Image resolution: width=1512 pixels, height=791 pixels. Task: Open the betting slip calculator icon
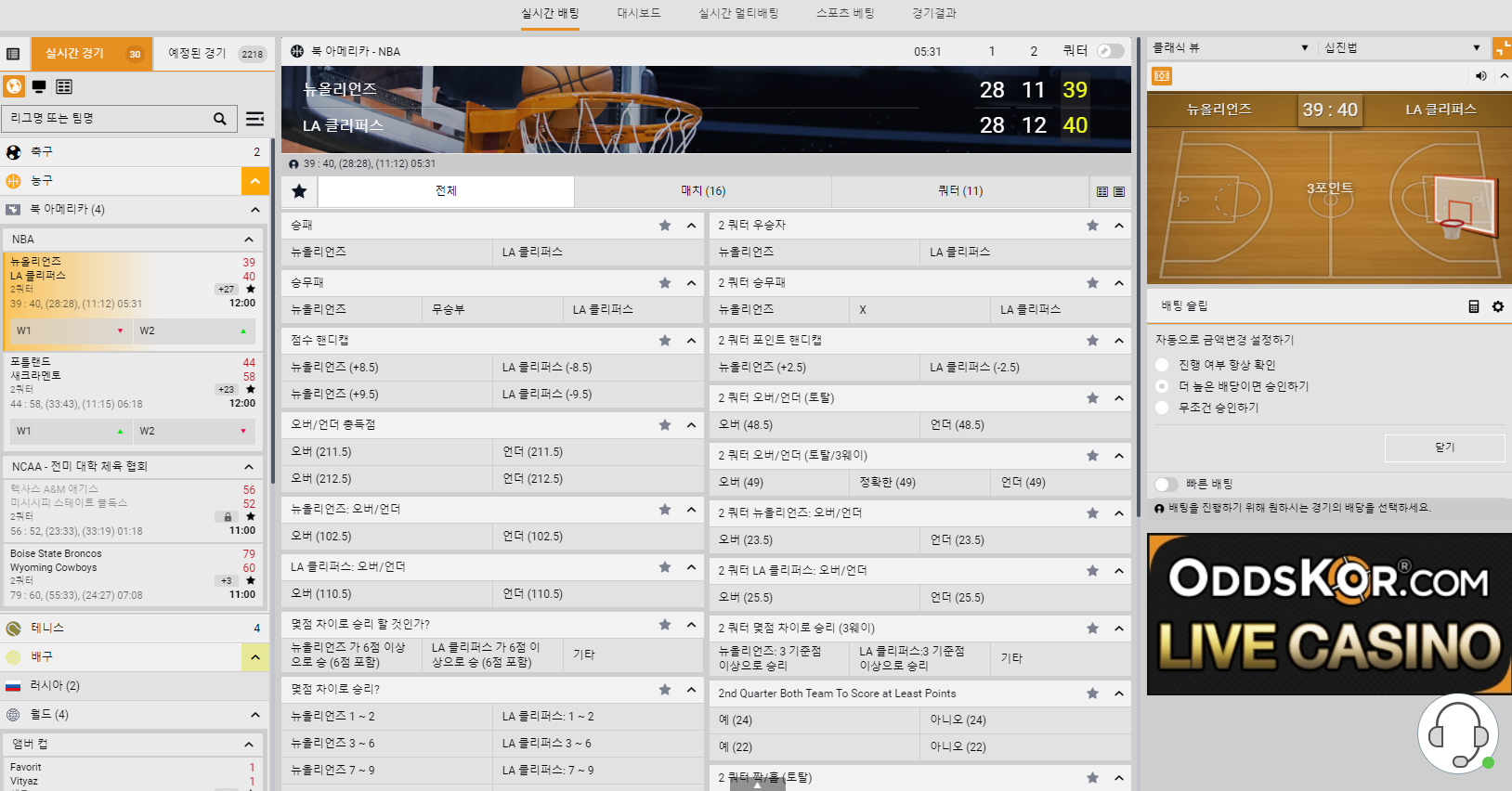[1473, 306]
